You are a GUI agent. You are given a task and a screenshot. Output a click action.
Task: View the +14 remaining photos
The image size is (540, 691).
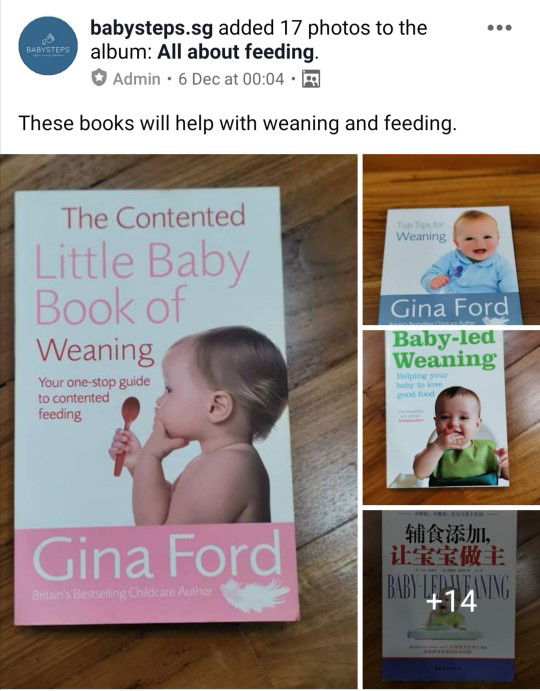451,600
